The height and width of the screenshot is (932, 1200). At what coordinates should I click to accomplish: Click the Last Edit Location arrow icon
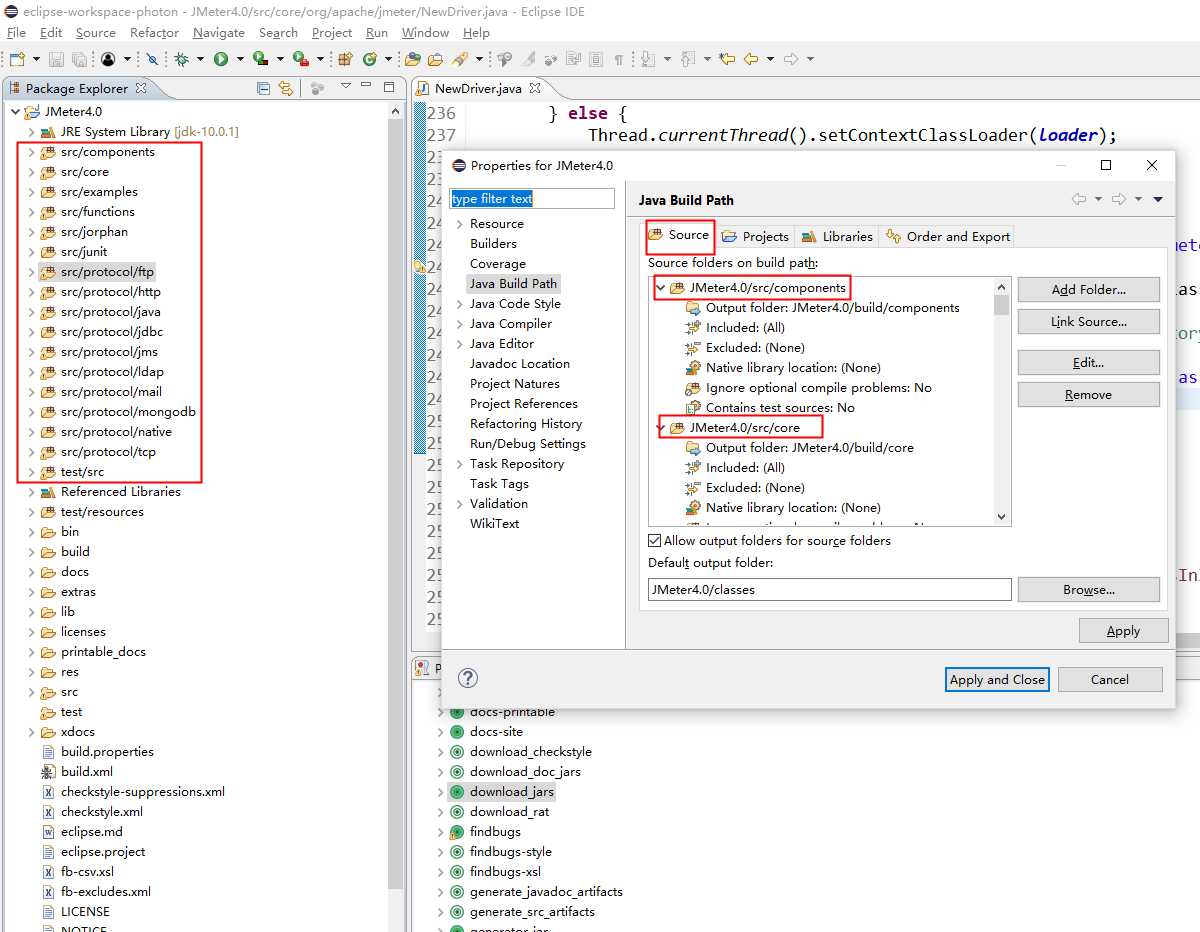tap(727, 60)
